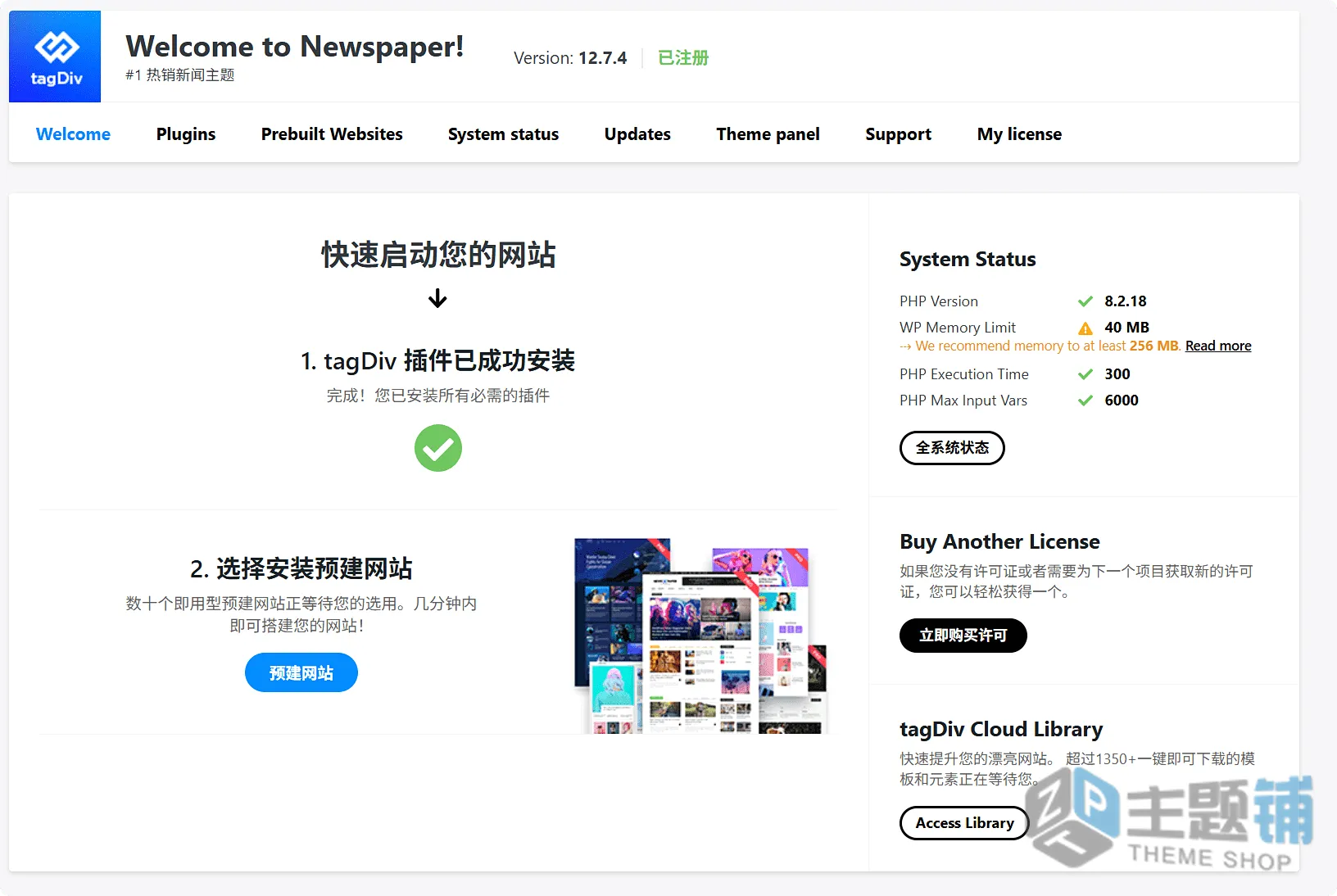
Task: Open the Updates tab
Action: coord(637,134)
